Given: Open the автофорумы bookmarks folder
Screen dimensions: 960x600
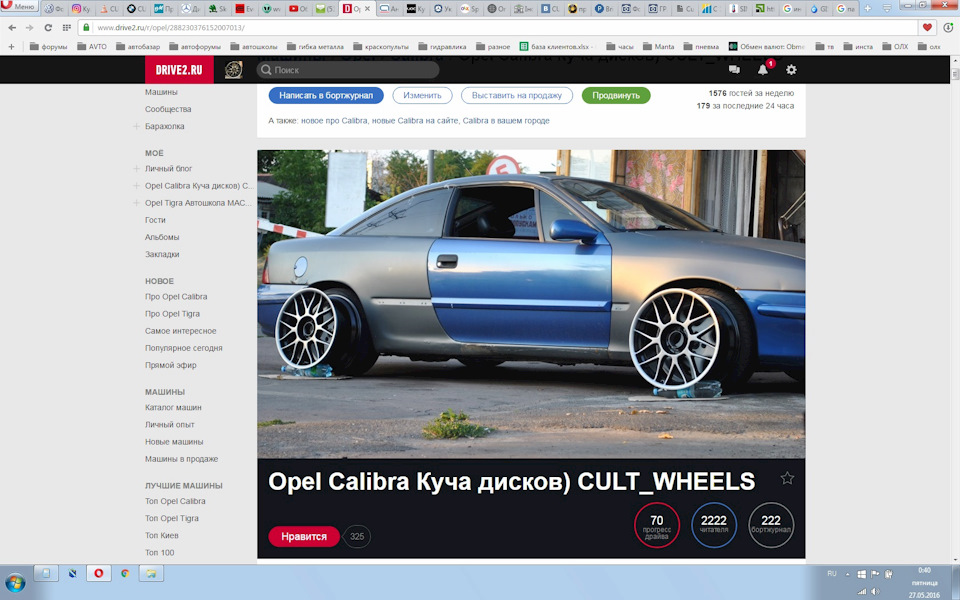Looking at the screenshot, I should (195, 47).
